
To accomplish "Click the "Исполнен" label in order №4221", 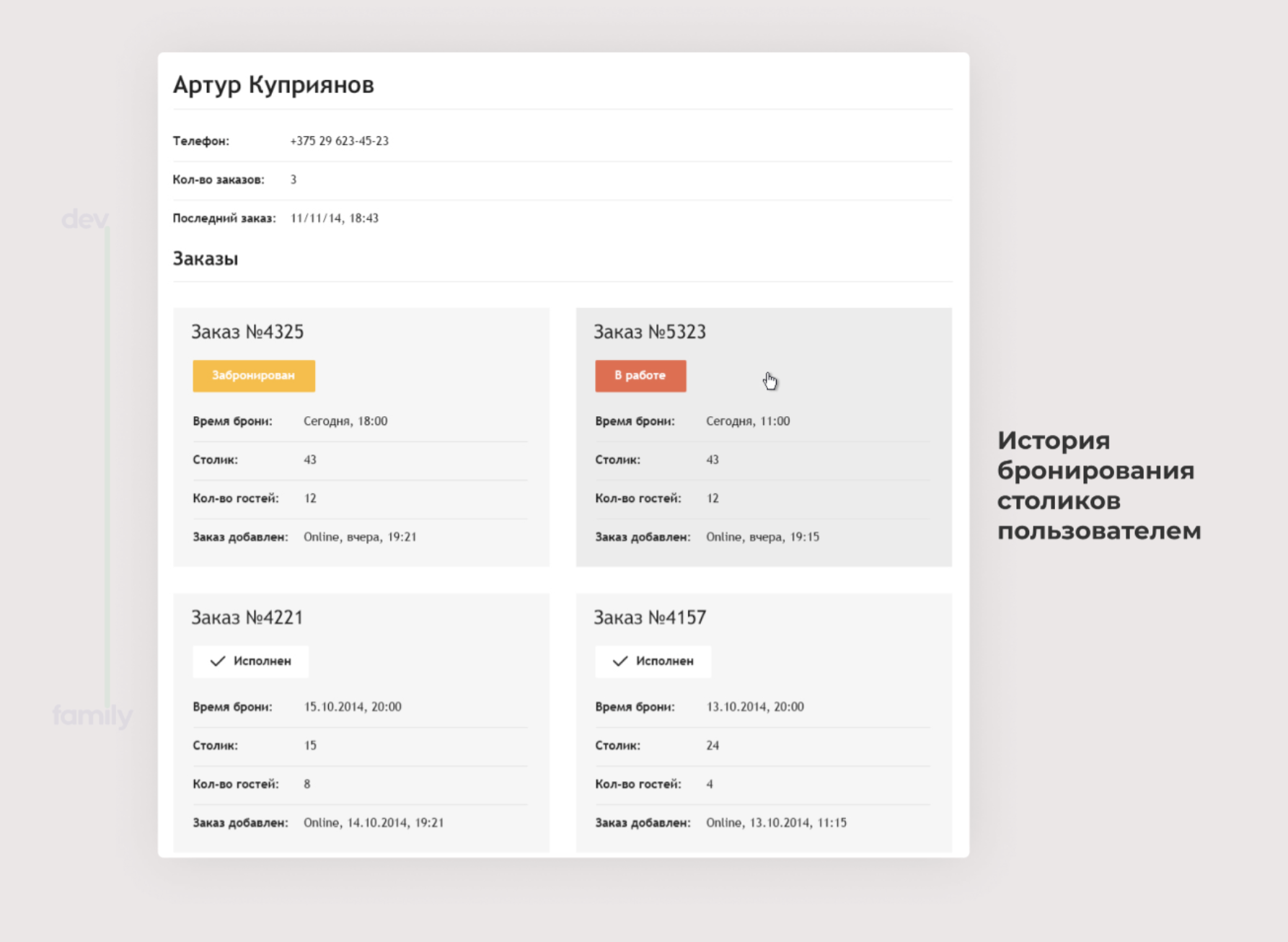I will point(262,661).
